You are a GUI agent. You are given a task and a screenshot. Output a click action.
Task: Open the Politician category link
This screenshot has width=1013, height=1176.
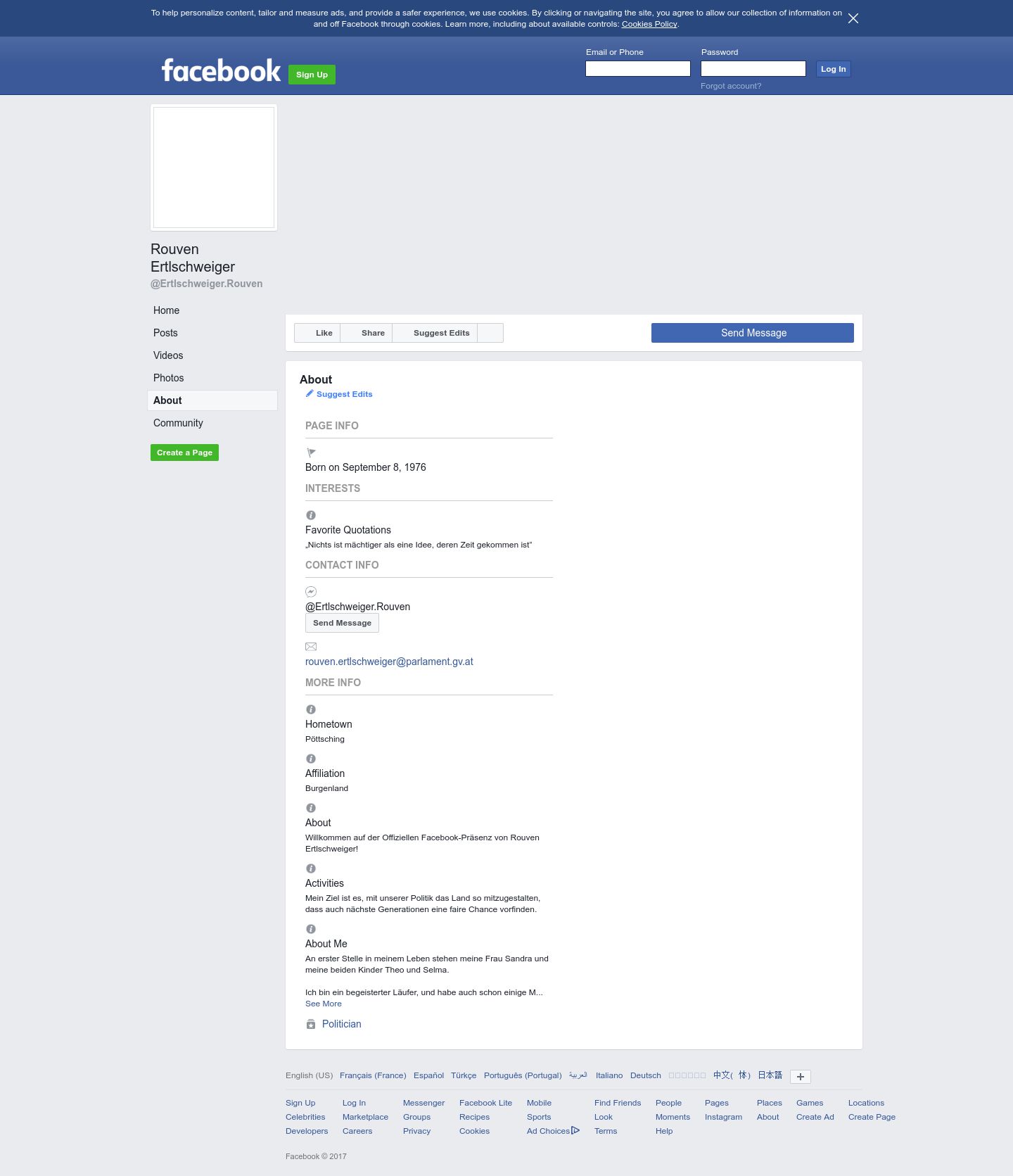point(342,1024)
